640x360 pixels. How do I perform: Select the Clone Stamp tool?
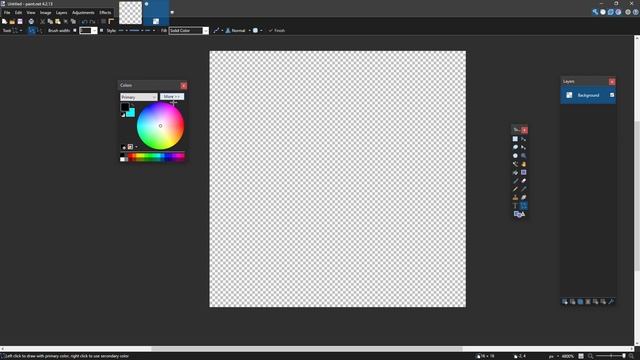(x=515, y=198)
